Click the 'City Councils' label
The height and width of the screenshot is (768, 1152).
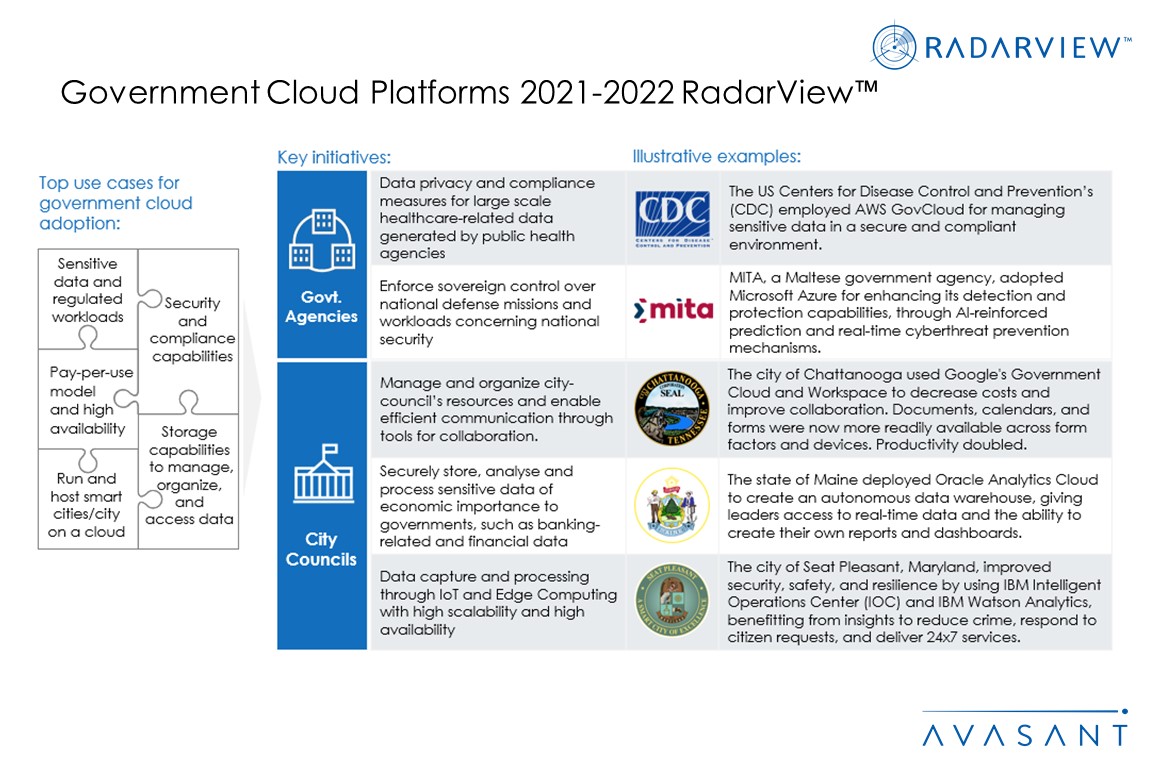[x=321, y=549]
